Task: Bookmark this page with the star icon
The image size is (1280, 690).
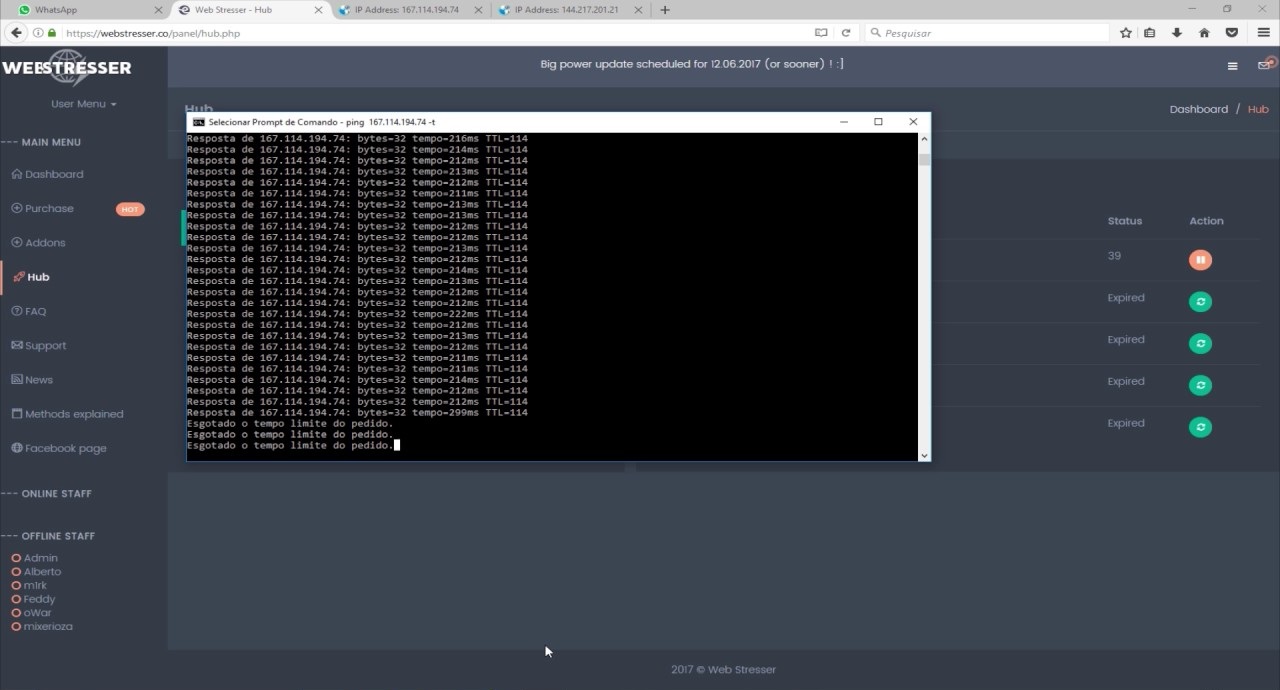Action: (1125, 33)
